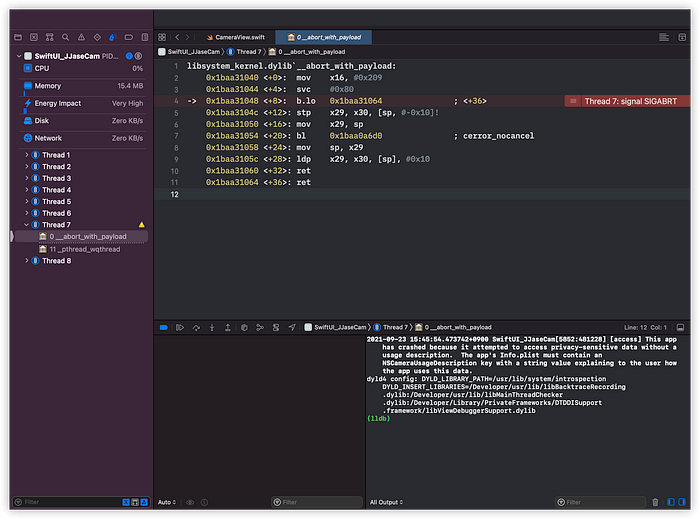Expand Thread 5 in debug navigator
Viewport: 700px width, 519px height.
click(x=26, y=201)
